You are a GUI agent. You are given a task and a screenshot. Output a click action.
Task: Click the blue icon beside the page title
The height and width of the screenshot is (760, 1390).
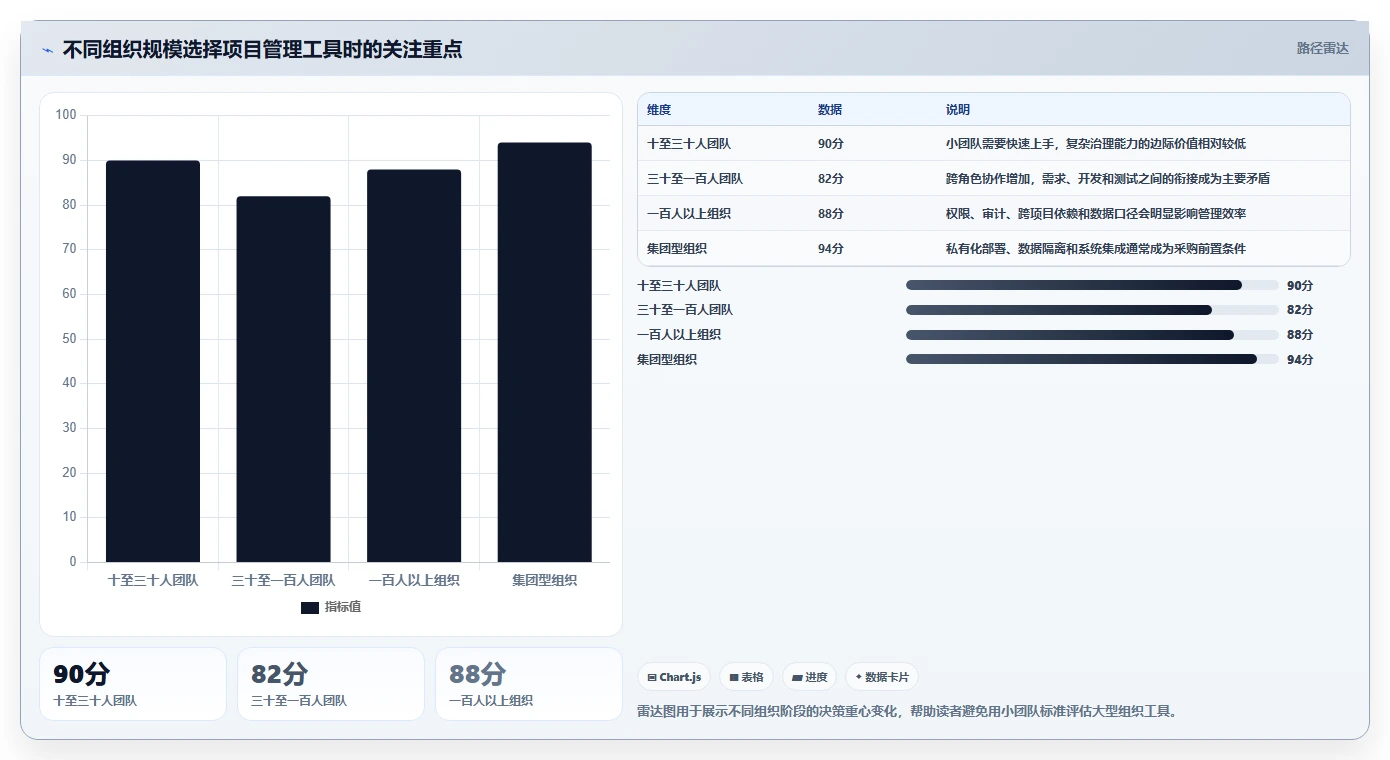pos(48,50)
